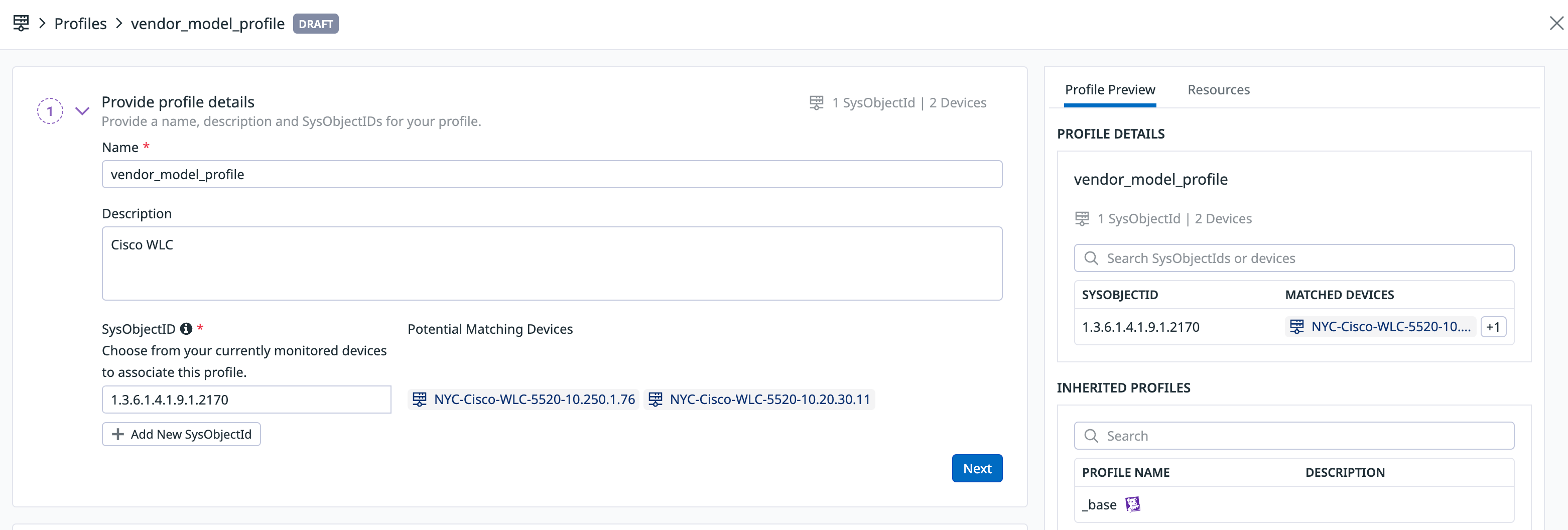Focus the Description text area
This screenshot has width=1568, height=530.
click(552, 263)
